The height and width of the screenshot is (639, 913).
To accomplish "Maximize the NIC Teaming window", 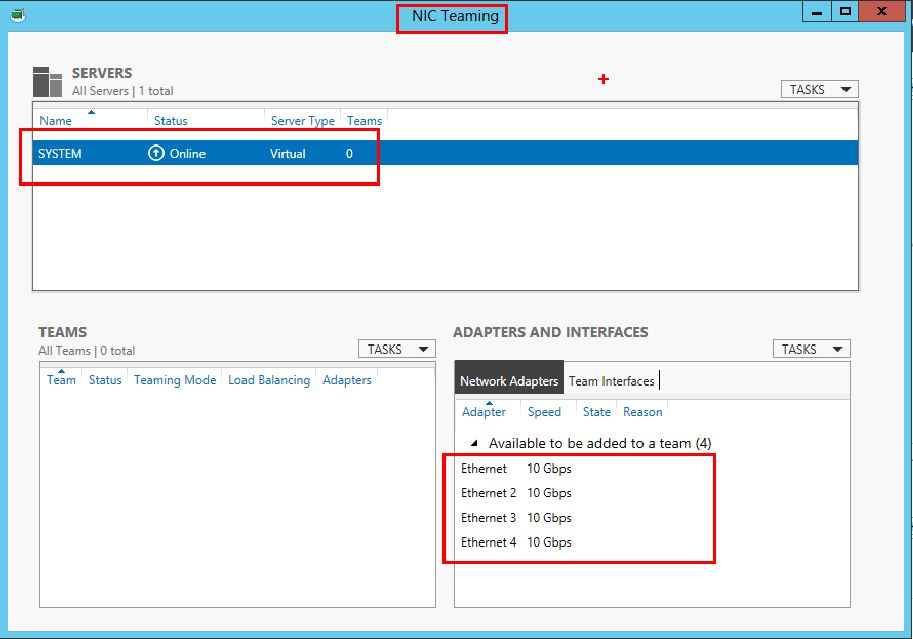I will [845, 11].
